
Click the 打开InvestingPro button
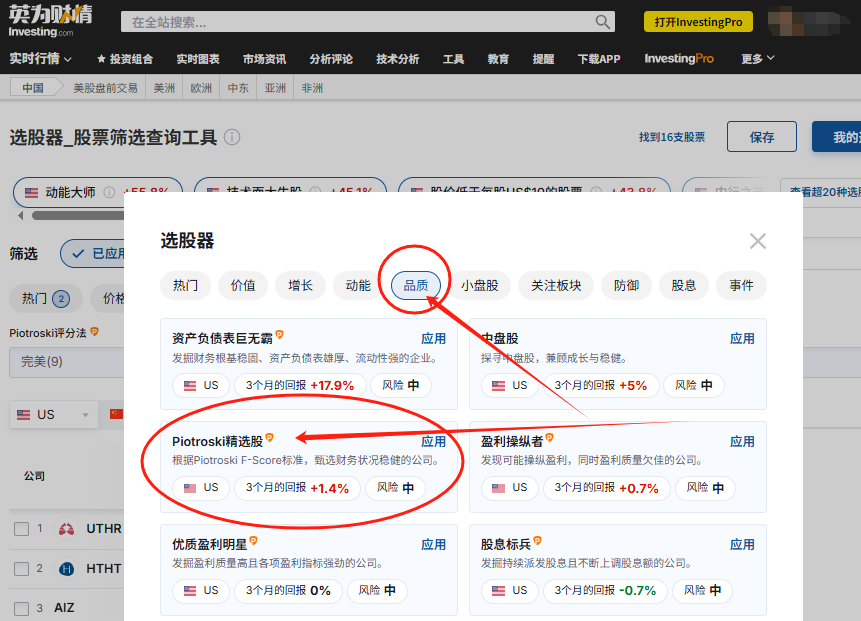(x=698, y=22)
